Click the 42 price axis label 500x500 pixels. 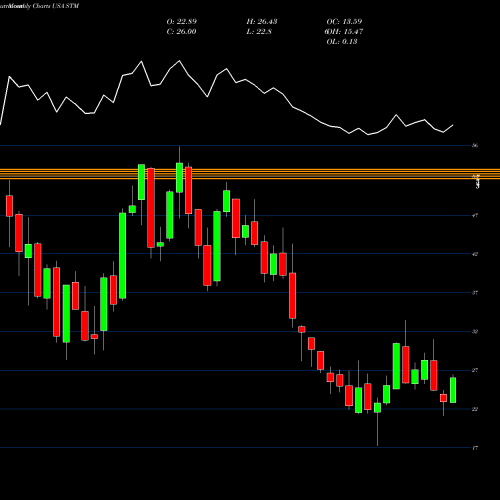tap(475, 254)
